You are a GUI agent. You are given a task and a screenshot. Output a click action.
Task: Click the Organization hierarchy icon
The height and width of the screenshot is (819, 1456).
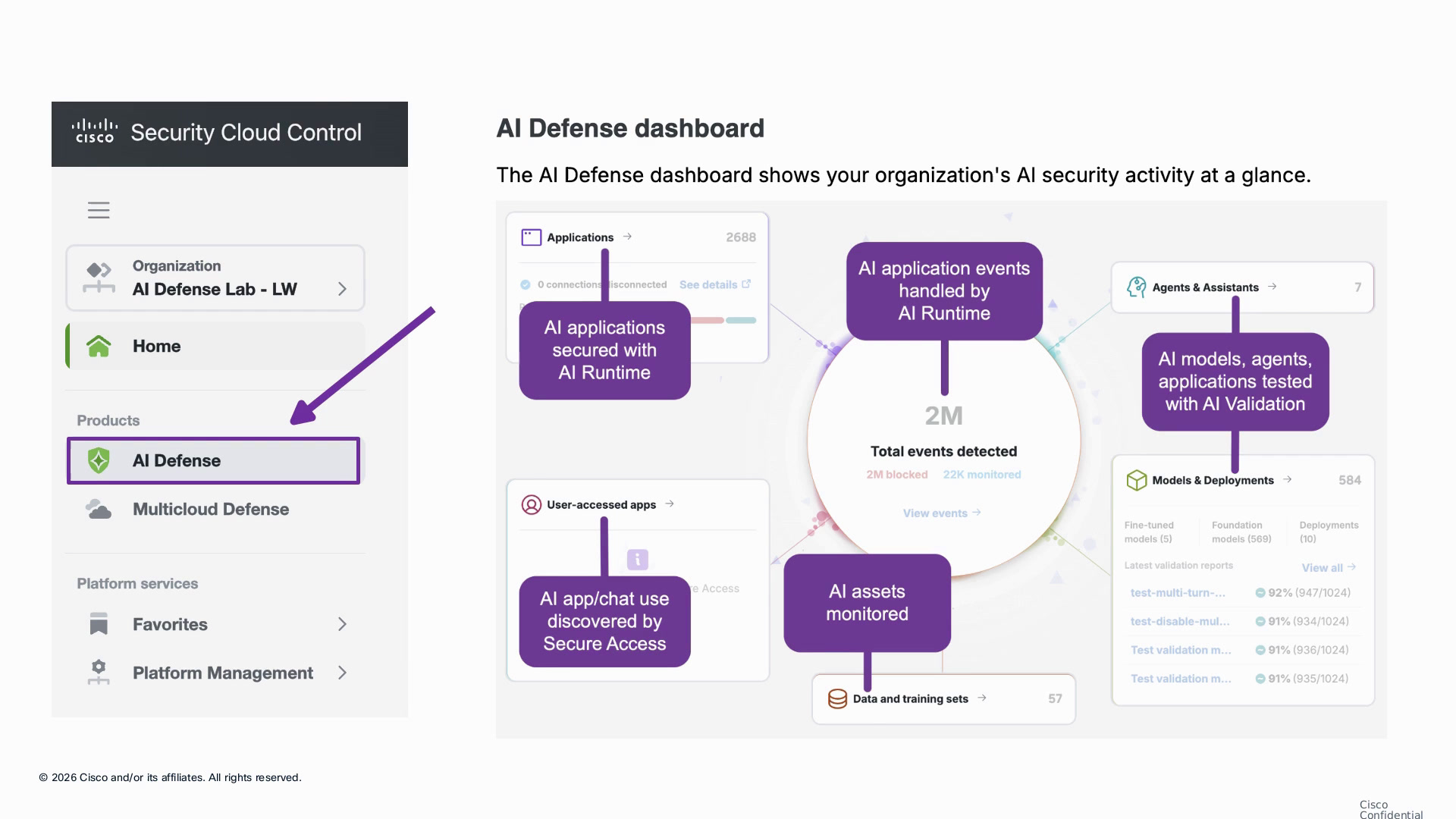pos(99,278)
